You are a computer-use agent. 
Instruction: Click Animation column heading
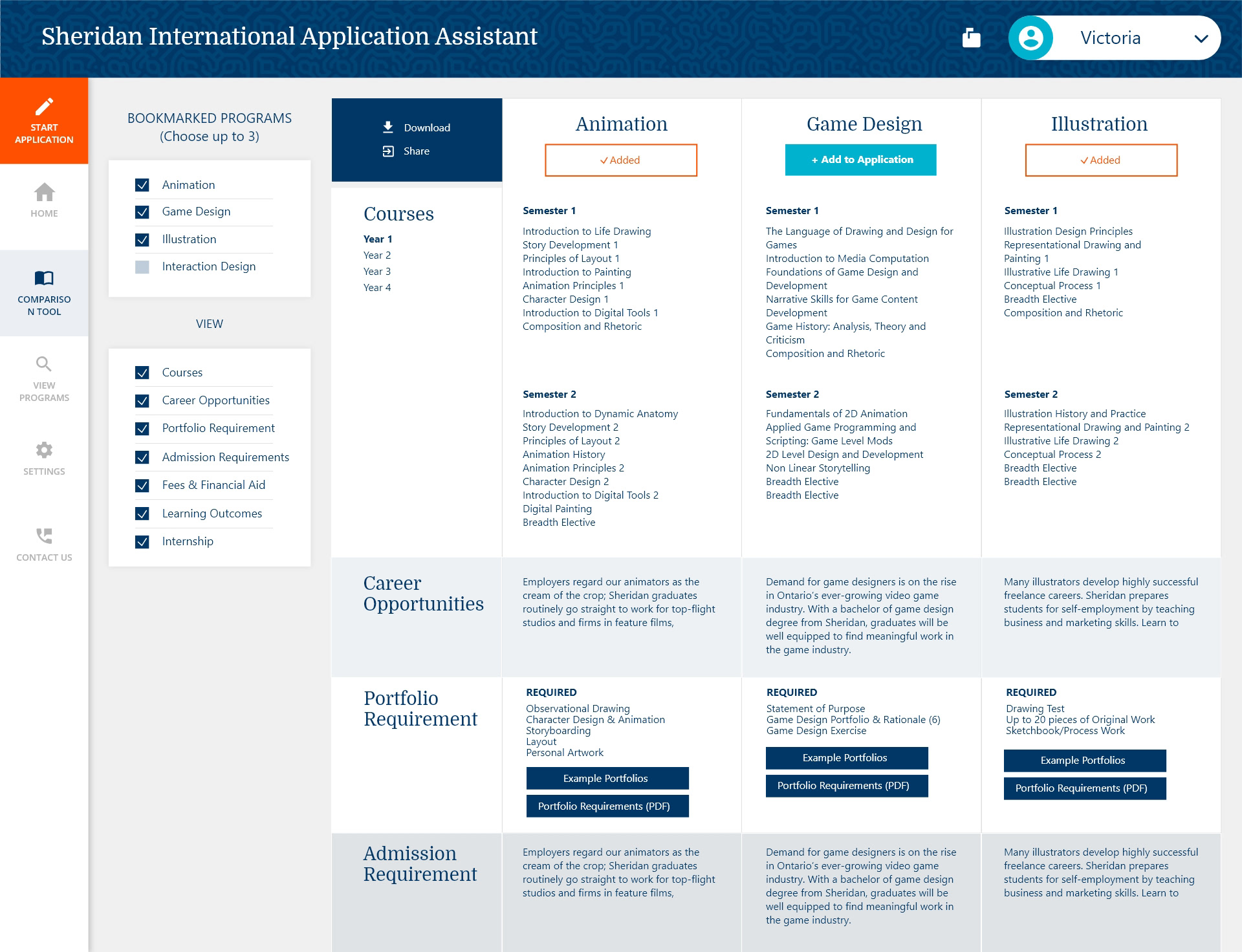(621, 124)
